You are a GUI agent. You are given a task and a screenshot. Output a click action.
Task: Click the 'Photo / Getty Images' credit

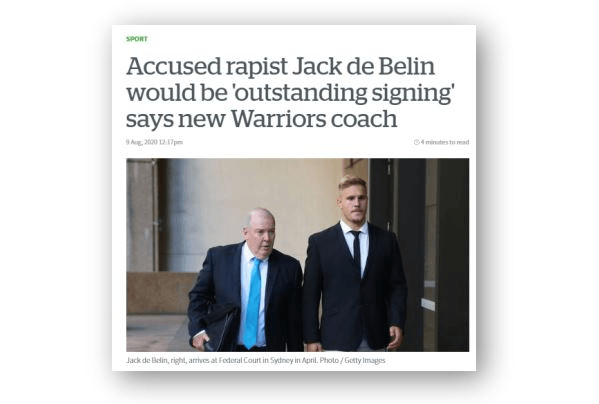point(352,360)
